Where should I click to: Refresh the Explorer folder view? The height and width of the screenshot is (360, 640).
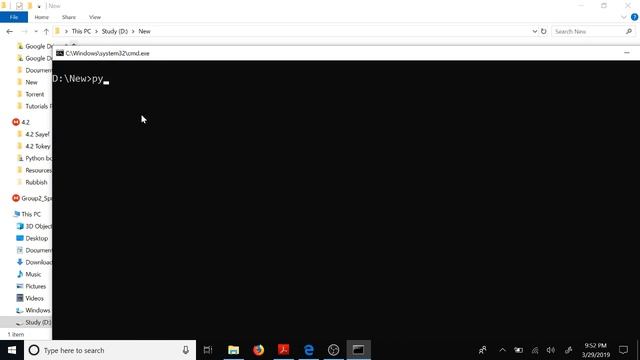544,31
